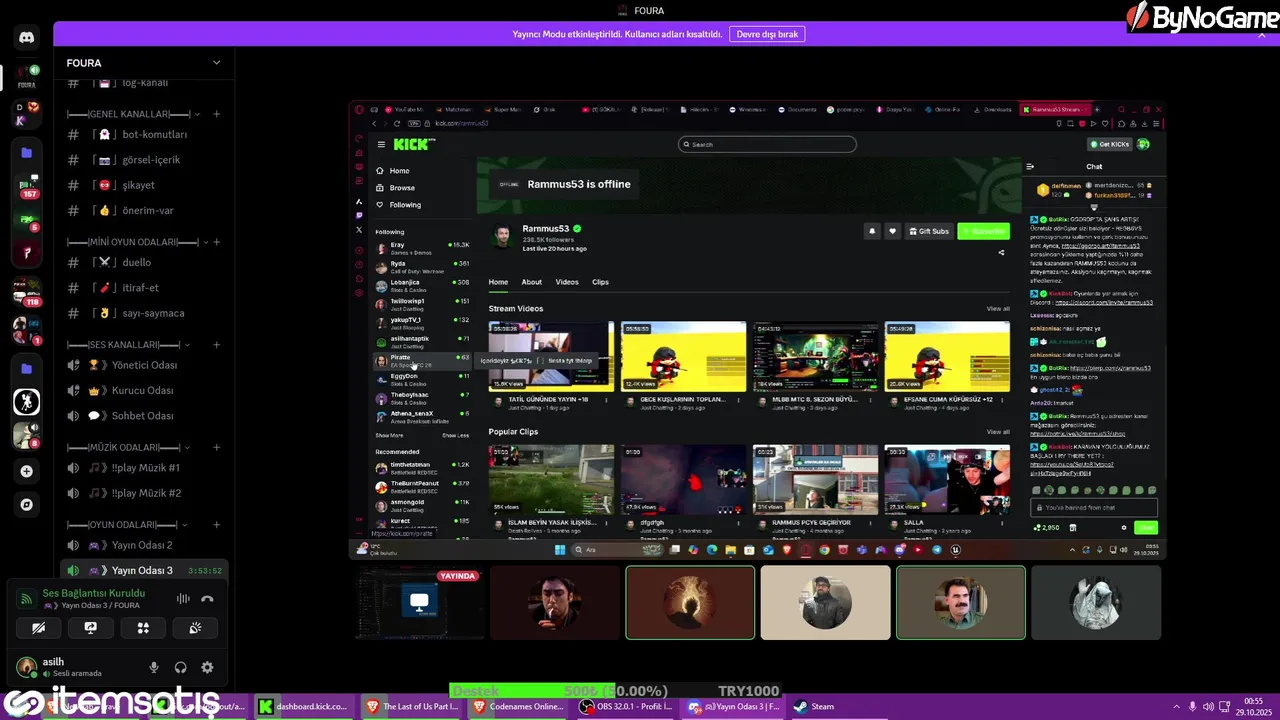Open asilh user profile panel
Image resolution: width=1280 pixels, height=720 pixels.
pos(75,667)
